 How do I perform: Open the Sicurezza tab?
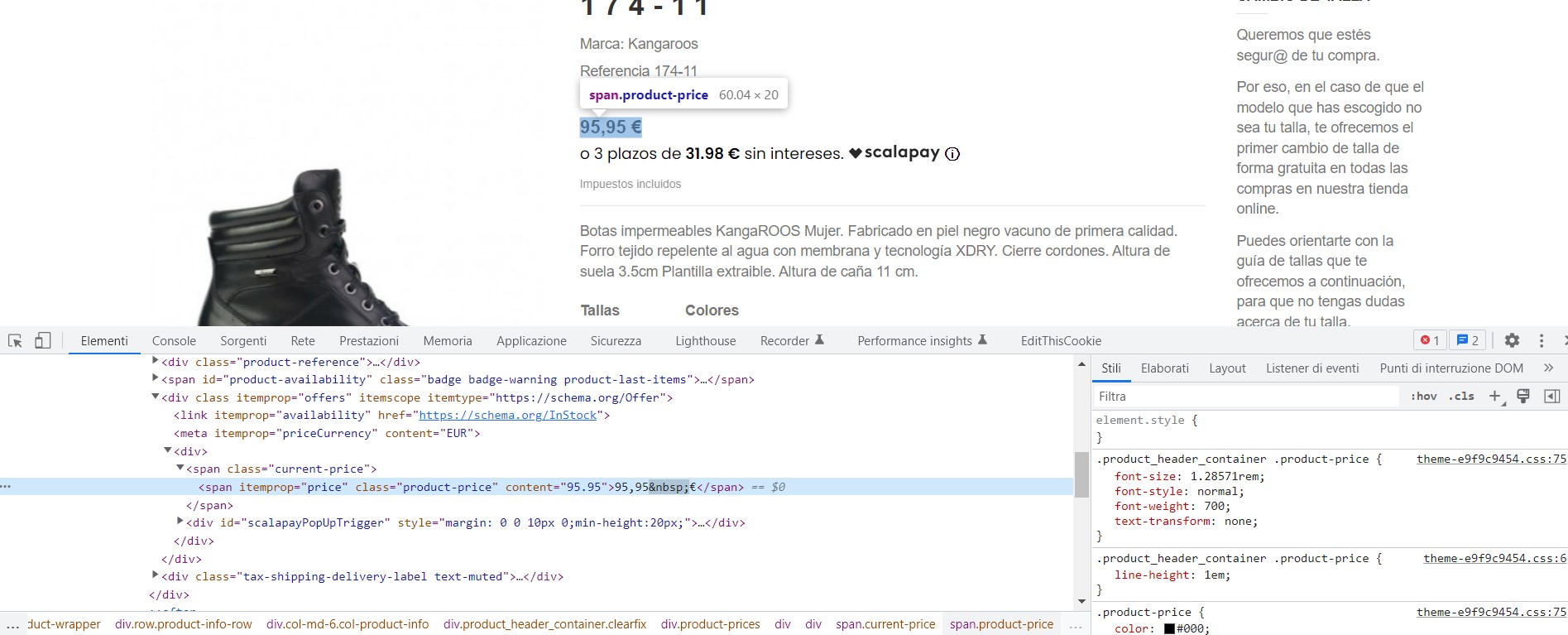point(616,341)
